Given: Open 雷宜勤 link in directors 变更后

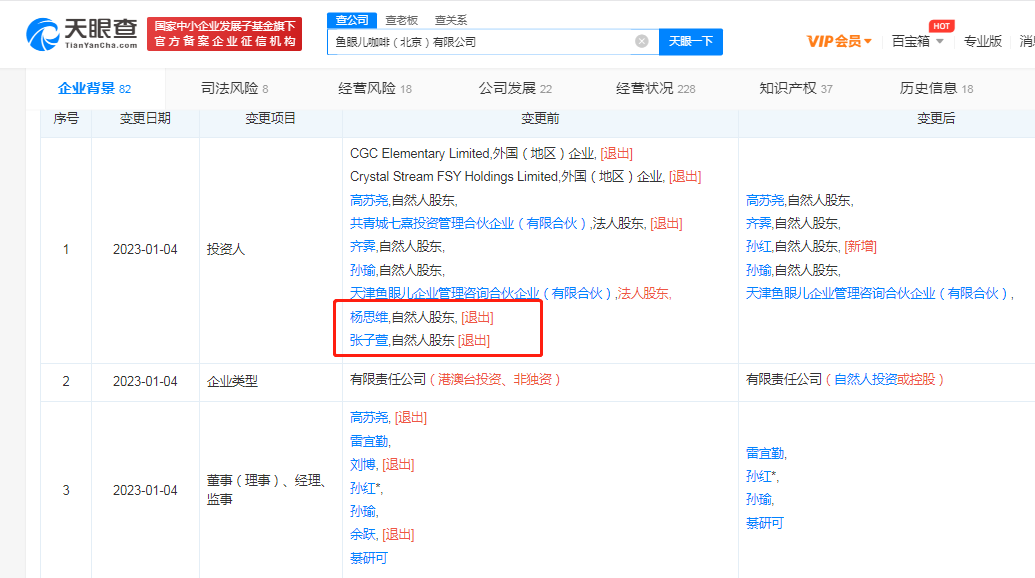Looking at the screenshot, I should tap(765, 453).
